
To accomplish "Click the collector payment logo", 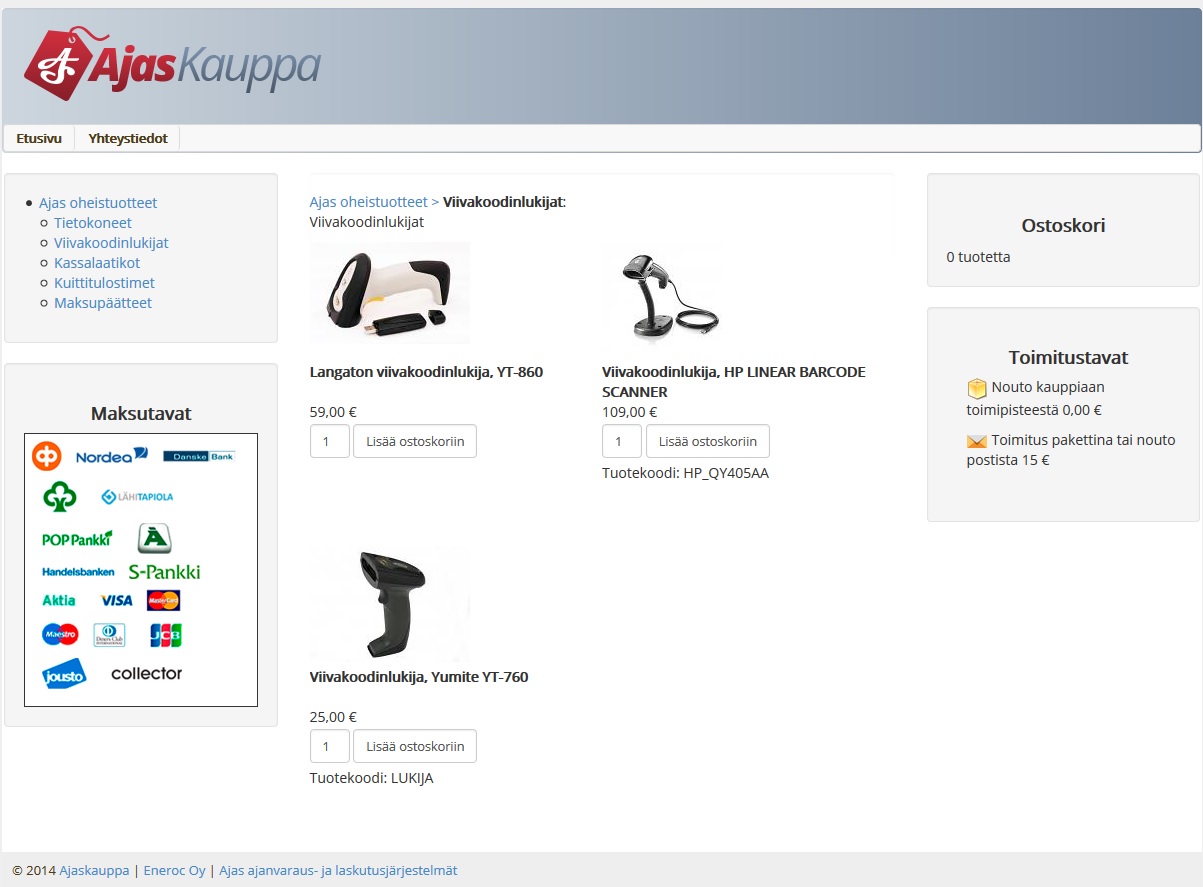I will tap(146, 674).
